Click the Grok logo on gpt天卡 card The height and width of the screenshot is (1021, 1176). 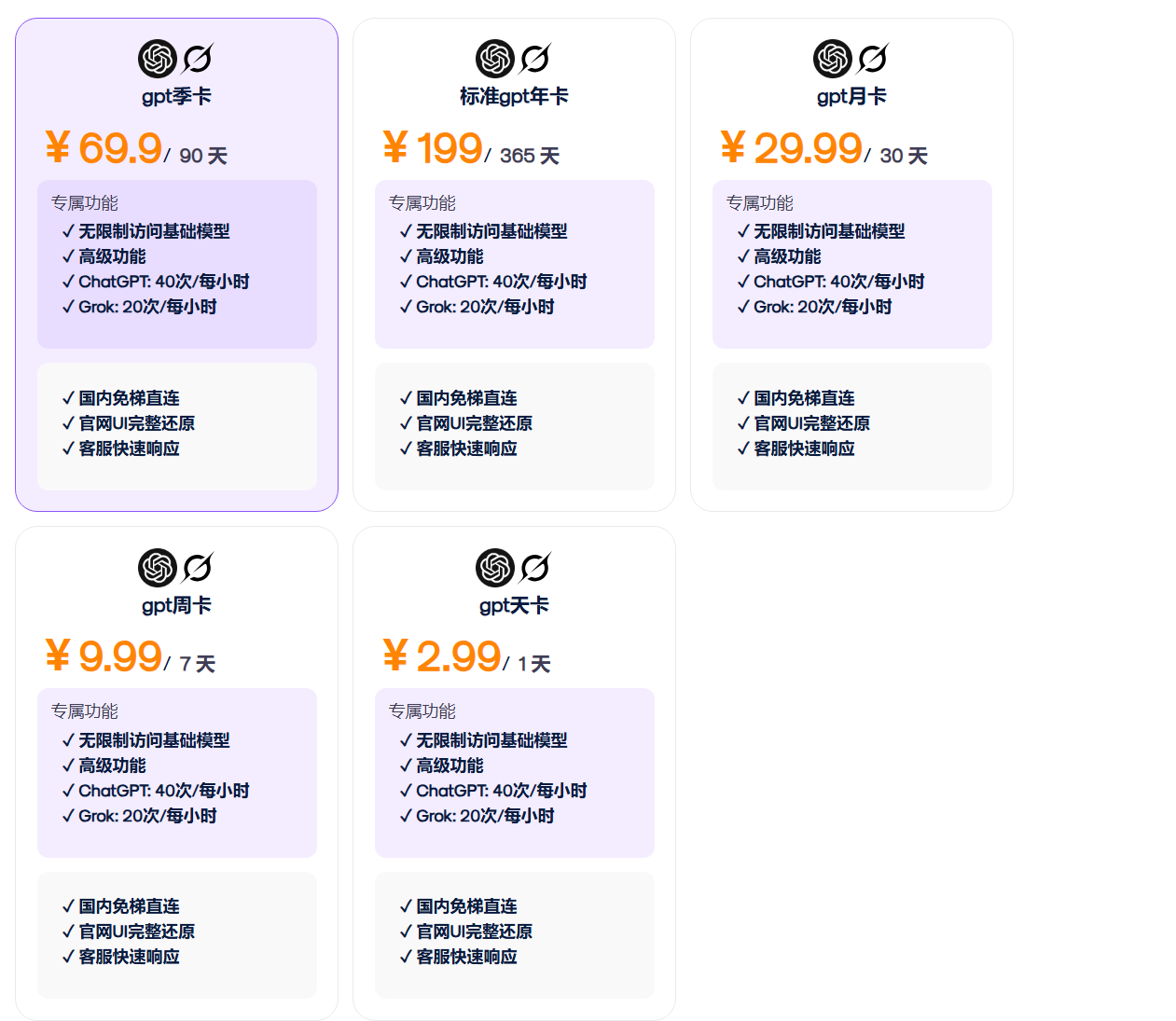535,567
